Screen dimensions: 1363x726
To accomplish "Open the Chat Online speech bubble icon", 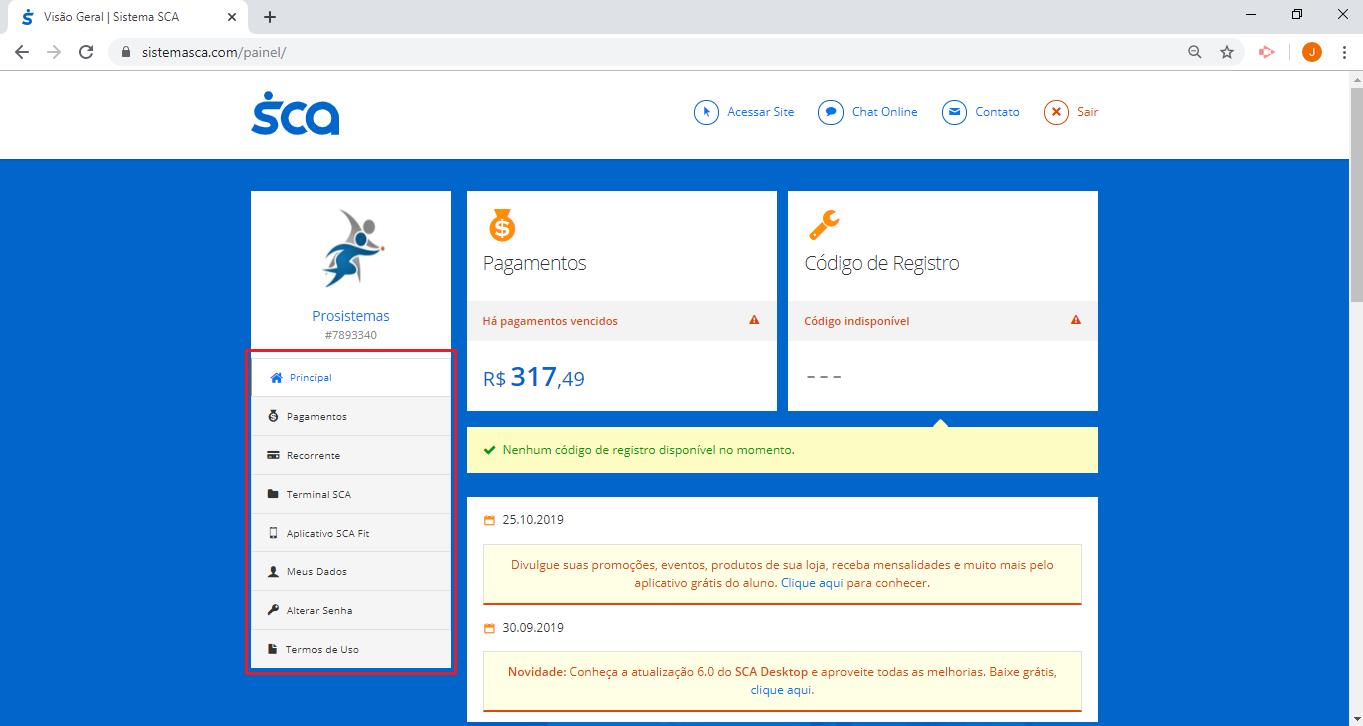I will [x=831, y=112].
